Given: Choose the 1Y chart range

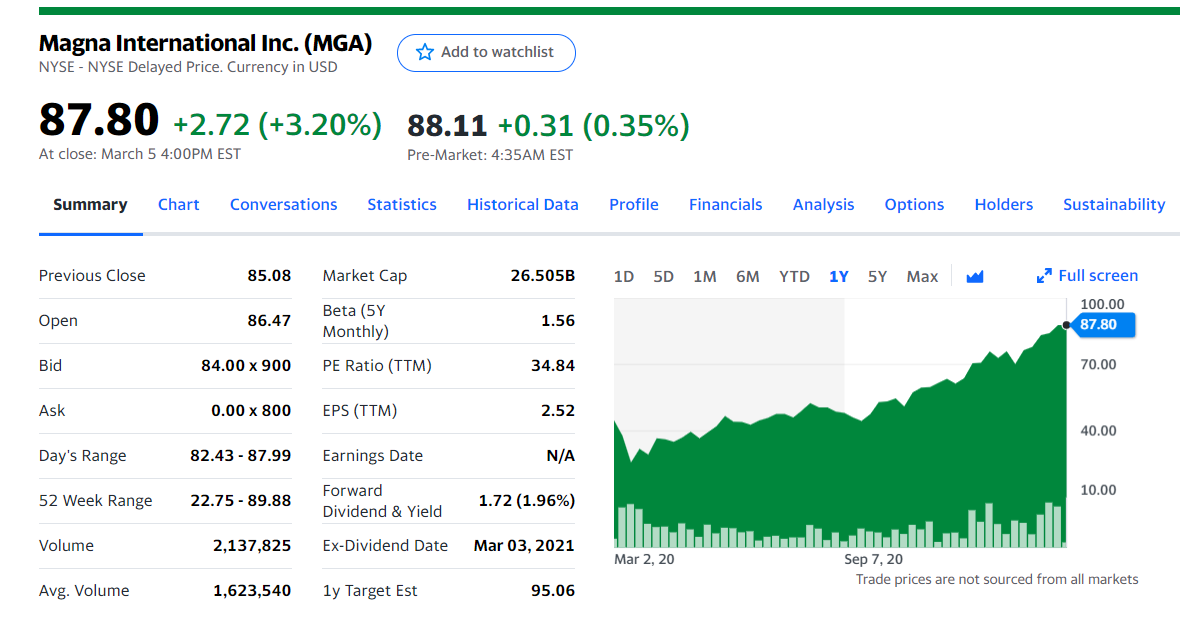Looking at the screenshot, I should point(838,277).
